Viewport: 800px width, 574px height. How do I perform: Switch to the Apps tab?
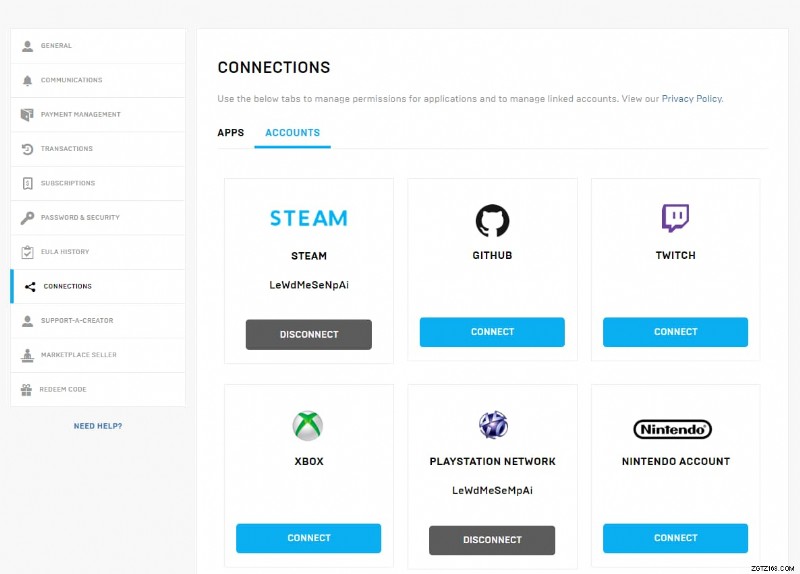tap(230, 133)
